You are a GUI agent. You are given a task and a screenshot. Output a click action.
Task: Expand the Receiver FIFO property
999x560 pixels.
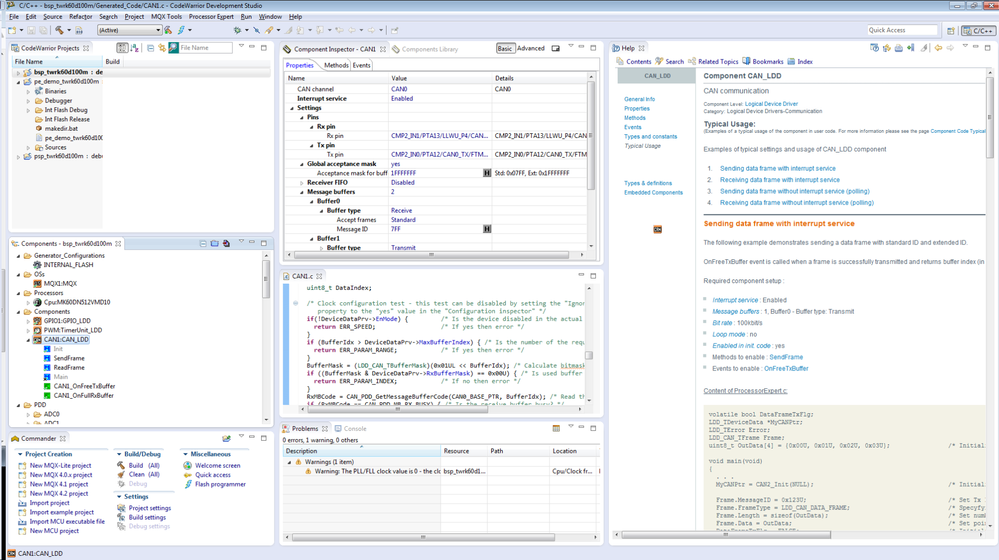pyautogui.click(x=301, y=183)
